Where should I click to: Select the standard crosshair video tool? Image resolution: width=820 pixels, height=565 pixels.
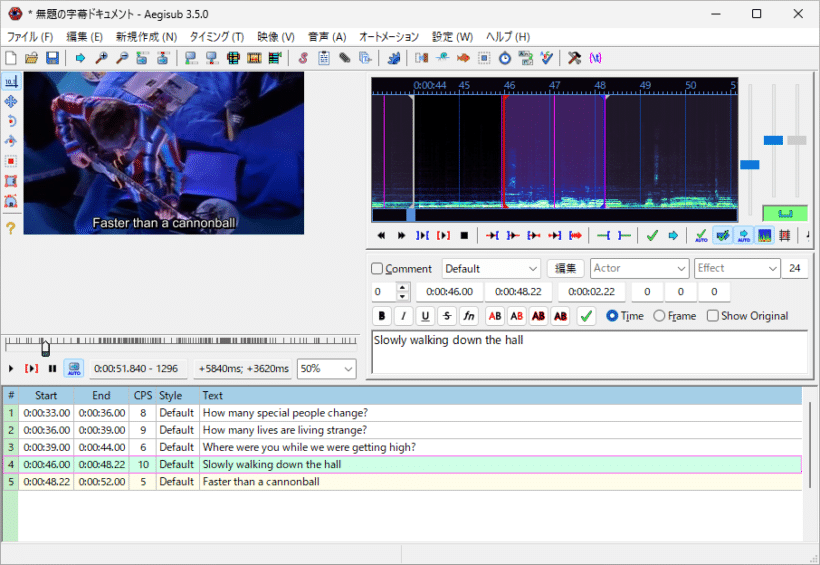tap(11, 82)
